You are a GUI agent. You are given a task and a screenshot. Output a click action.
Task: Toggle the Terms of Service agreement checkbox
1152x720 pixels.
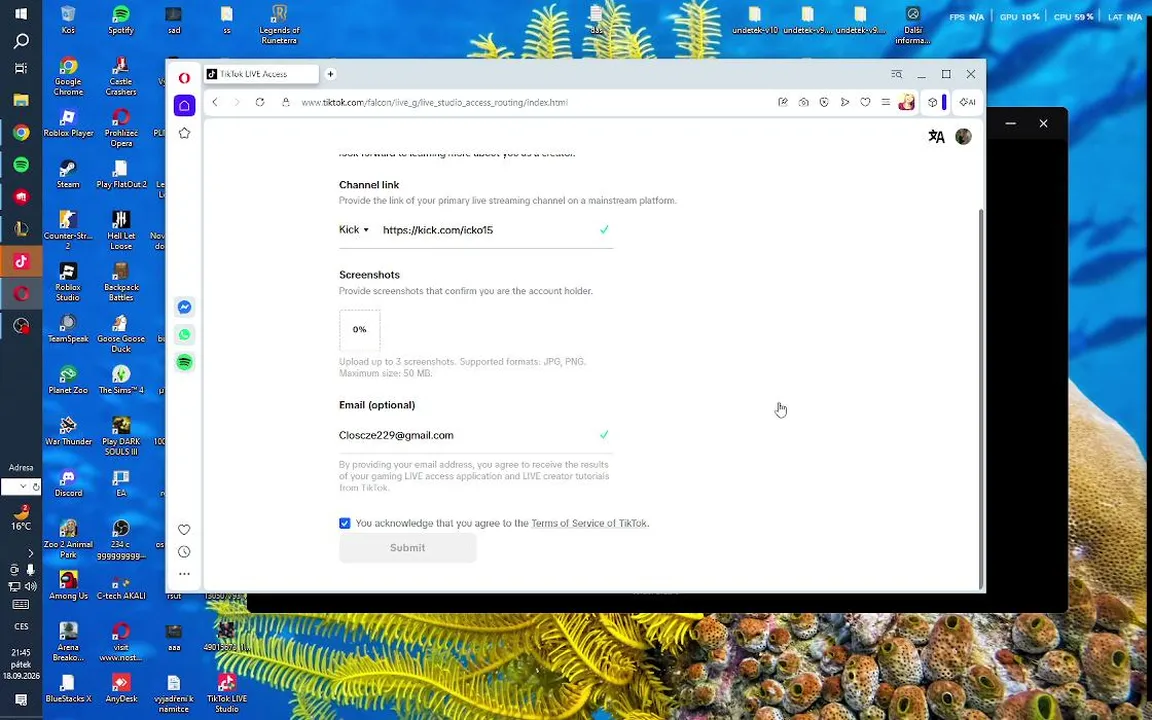pos(345,523)
